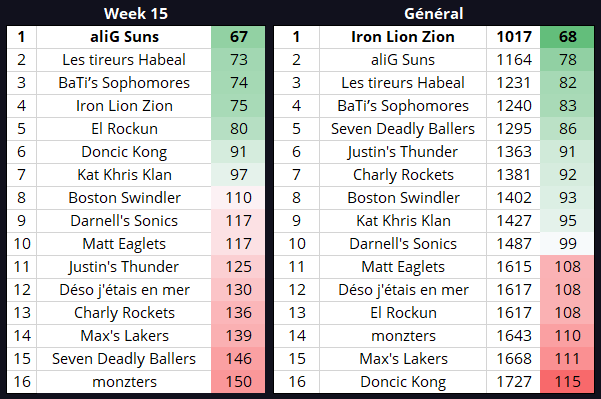Click Charly Rockets week score 136
The image size is (601, 399).
click(x=238, y=313)
